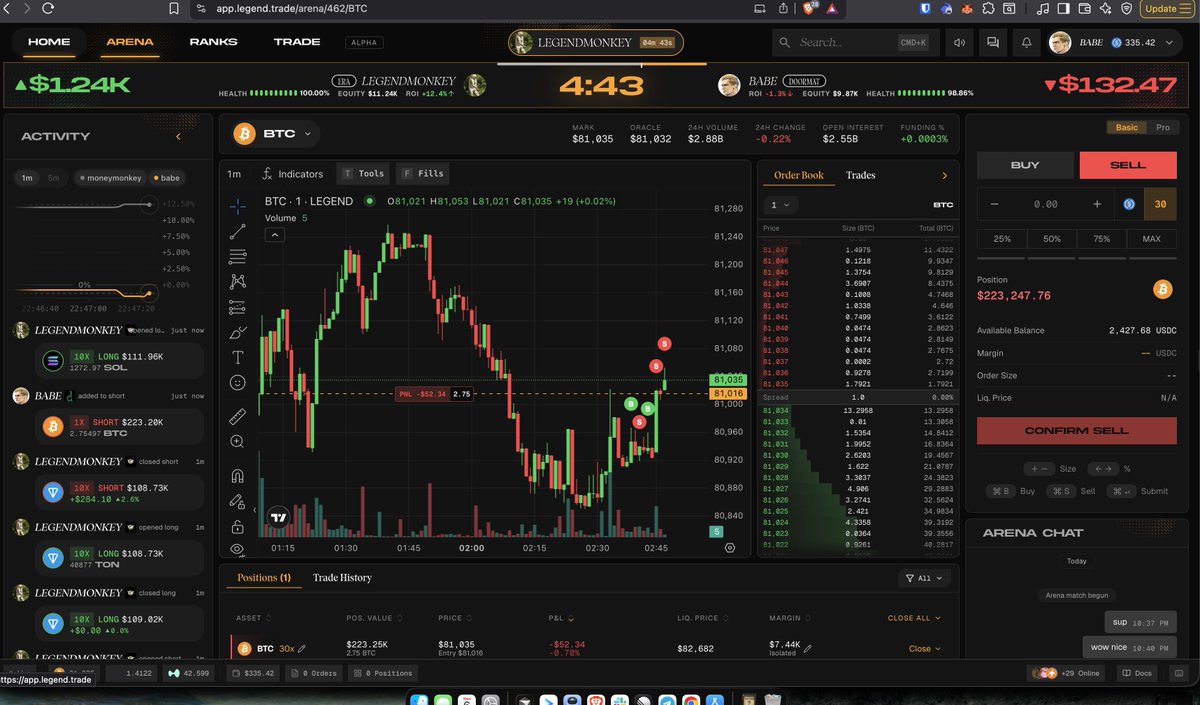The height and width of the screenshot is (705, 1200).
Task: Click the 30 leverage selector
Action: click(1160, 204)
